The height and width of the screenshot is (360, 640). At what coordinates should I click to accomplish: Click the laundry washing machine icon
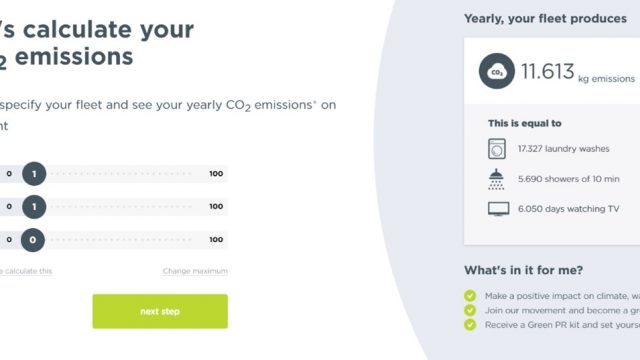coord(497,149)
